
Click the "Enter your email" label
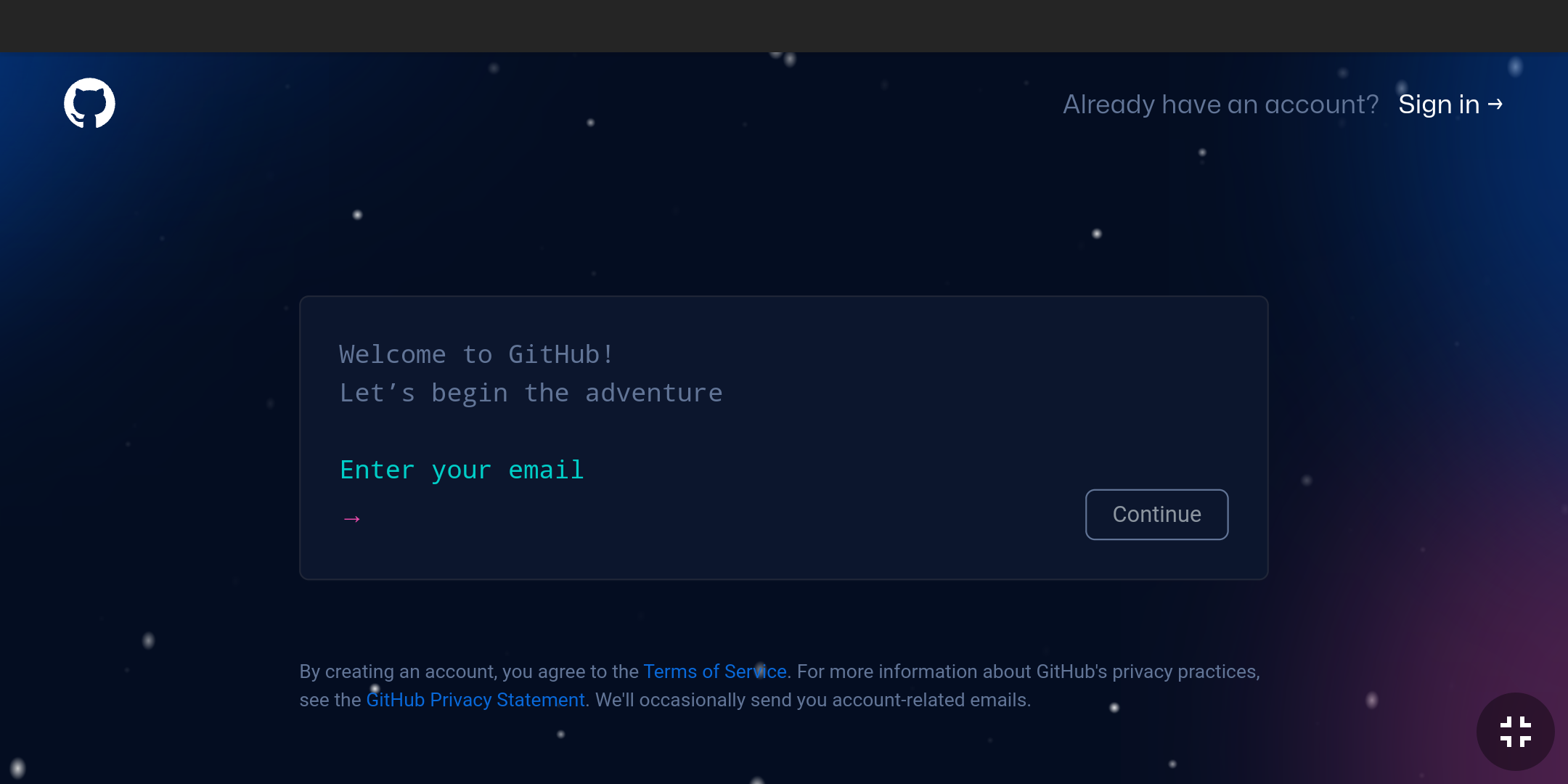(x=462, y=470)
